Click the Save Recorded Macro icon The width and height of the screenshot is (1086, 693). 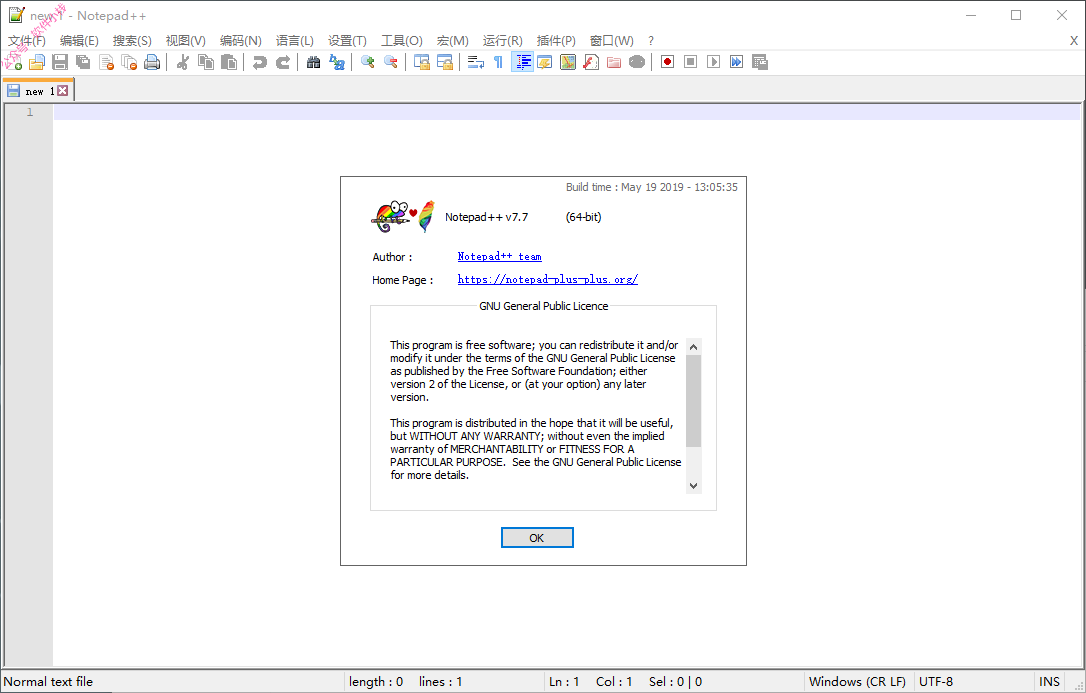click(760, 62)
